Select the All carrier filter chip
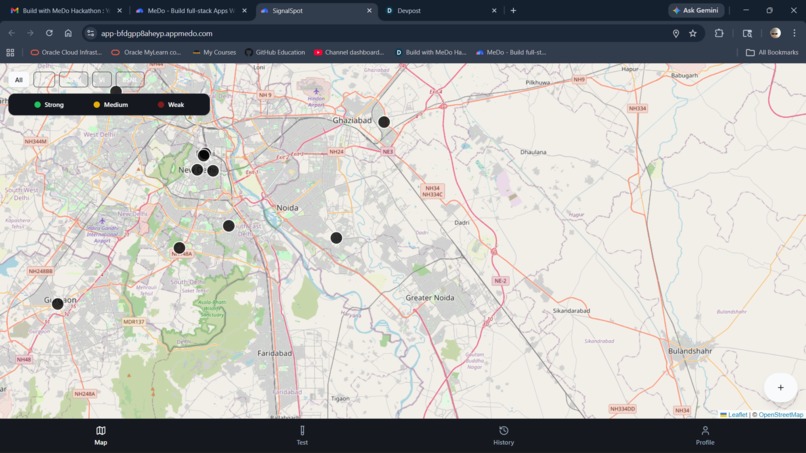 coord(19,80)
